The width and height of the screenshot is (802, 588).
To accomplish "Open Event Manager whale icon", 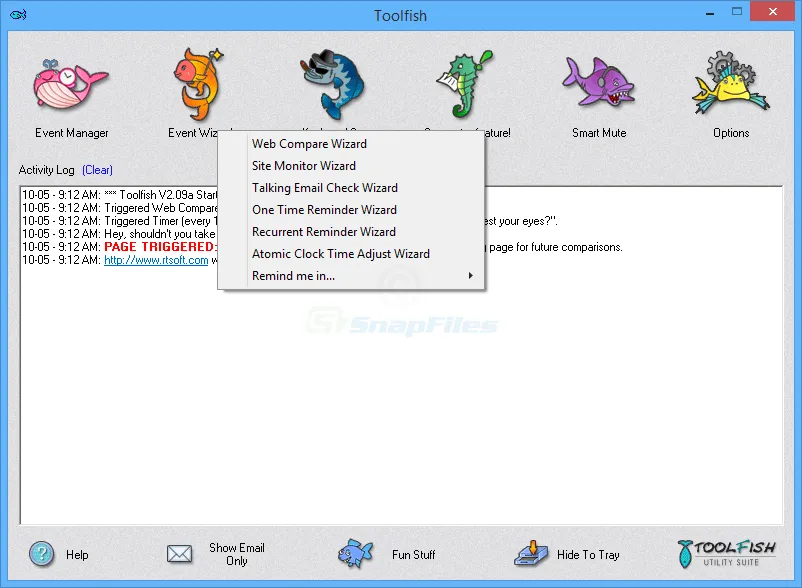I will pyautogui.click(x=71, y=85).
